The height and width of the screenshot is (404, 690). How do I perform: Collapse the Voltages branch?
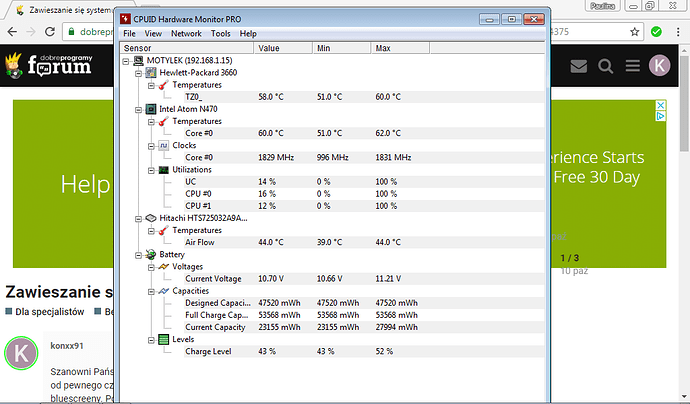pyautogui.click(x=151, y=267)
